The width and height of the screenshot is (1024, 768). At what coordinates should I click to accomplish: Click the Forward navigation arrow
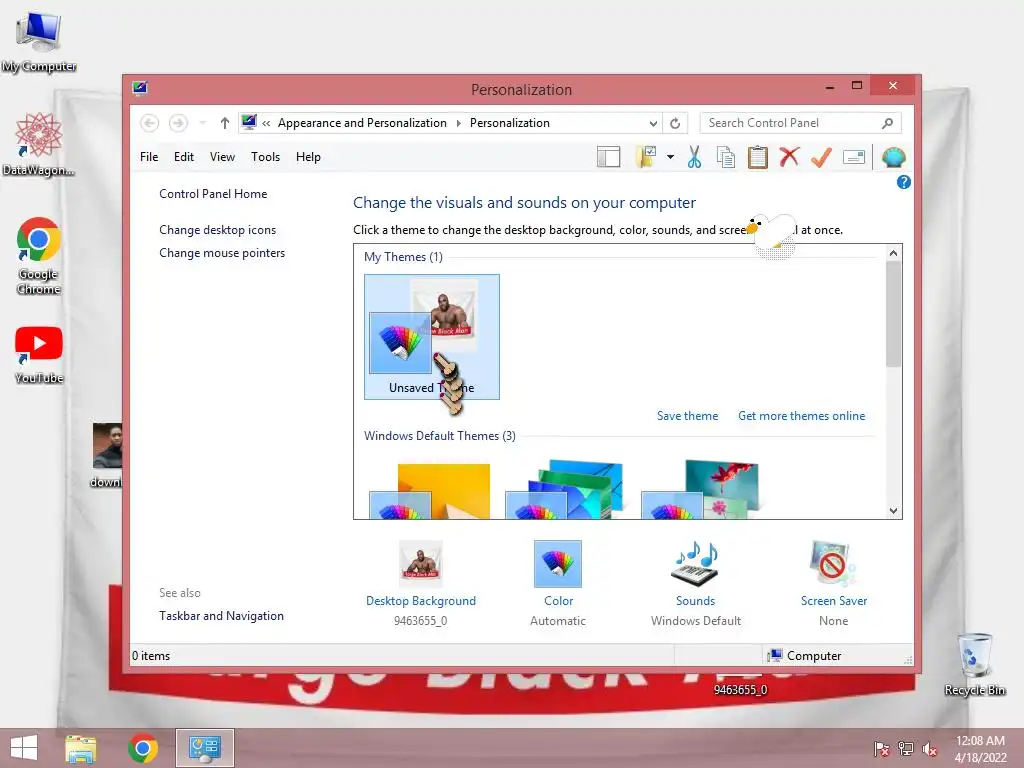pyautogui.click(x=178, y=123)
